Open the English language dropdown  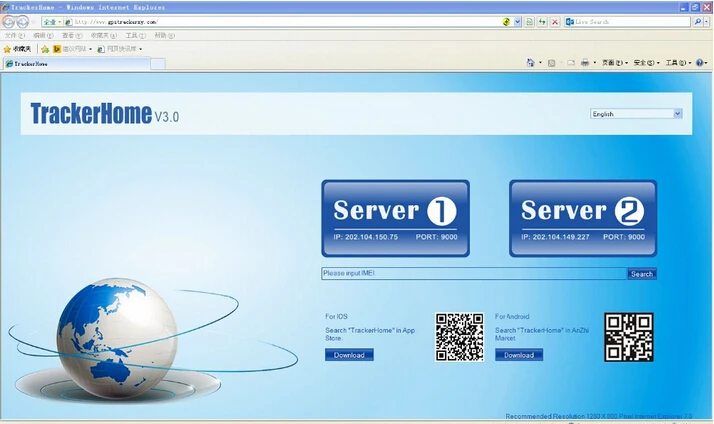pyautogui.click(x=636, y=114)
